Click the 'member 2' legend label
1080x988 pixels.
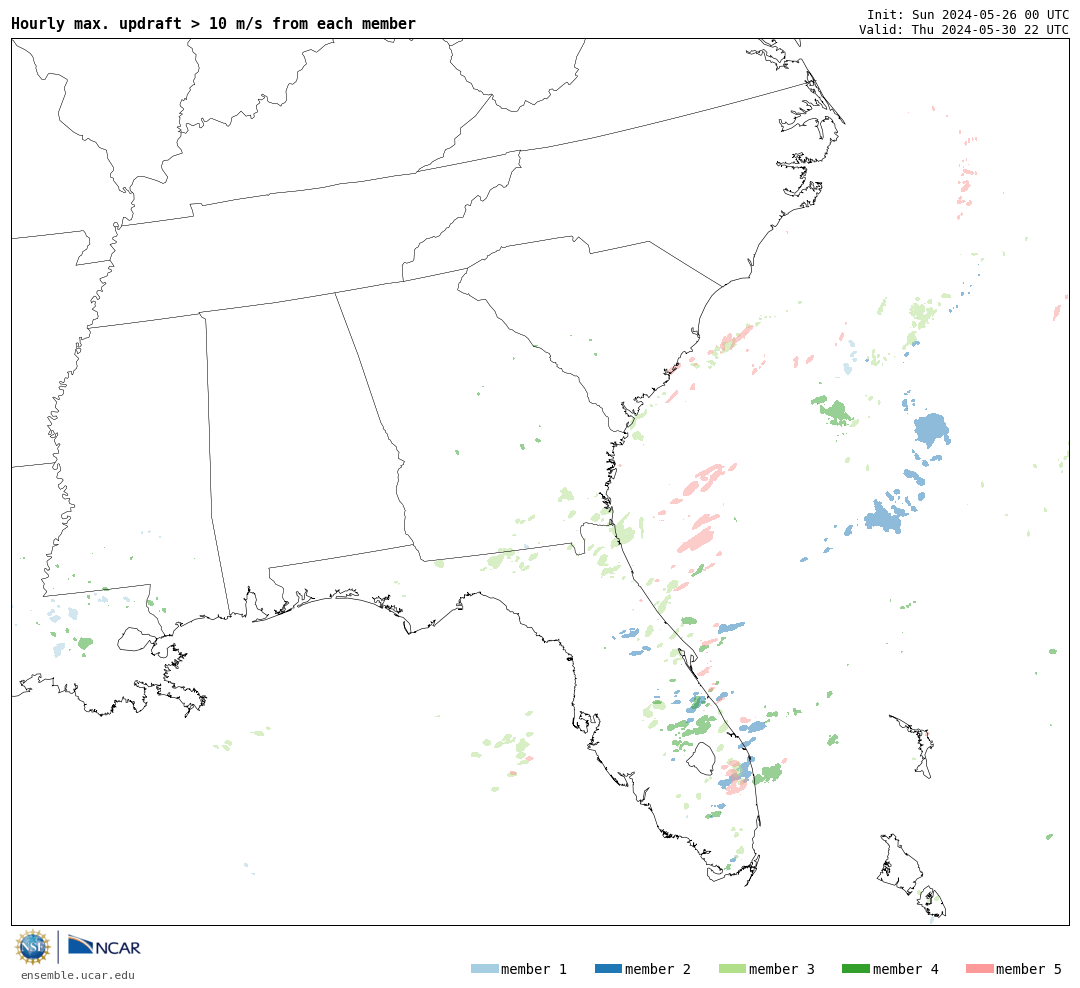(x=658, y=969)
